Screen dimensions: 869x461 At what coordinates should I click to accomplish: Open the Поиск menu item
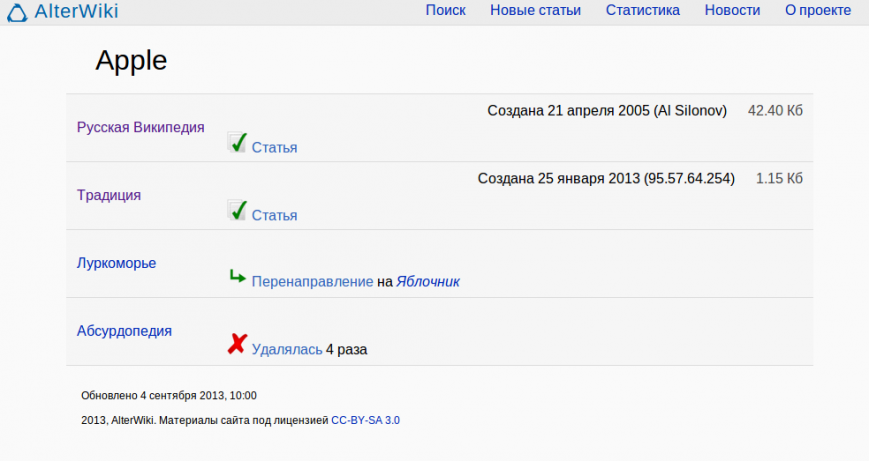(x=446, y=11)
